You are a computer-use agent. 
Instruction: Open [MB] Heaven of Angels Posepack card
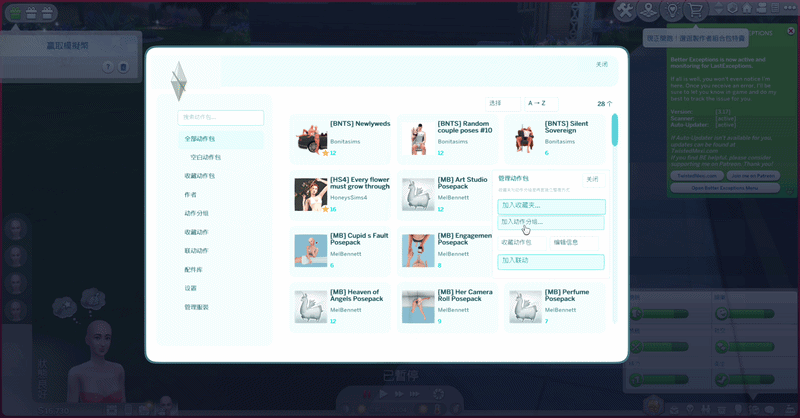pos(340,307)
